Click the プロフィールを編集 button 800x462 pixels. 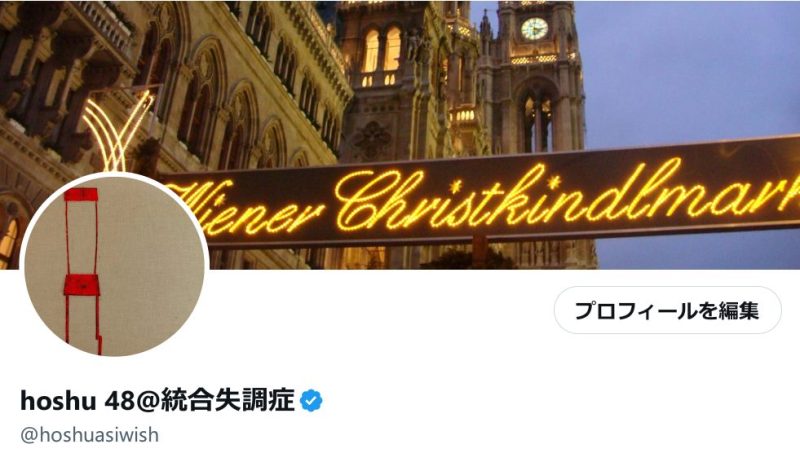tap(667, 310)
